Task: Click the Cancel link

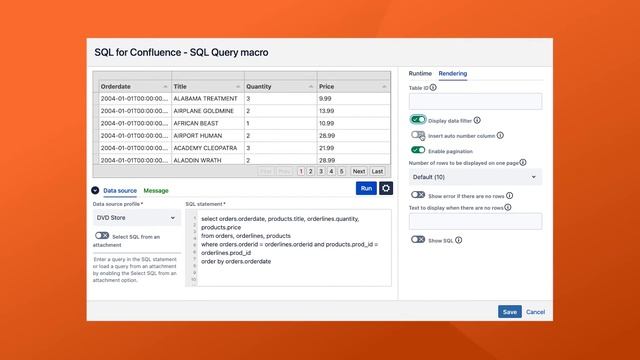Action: (x=536, y=312)
